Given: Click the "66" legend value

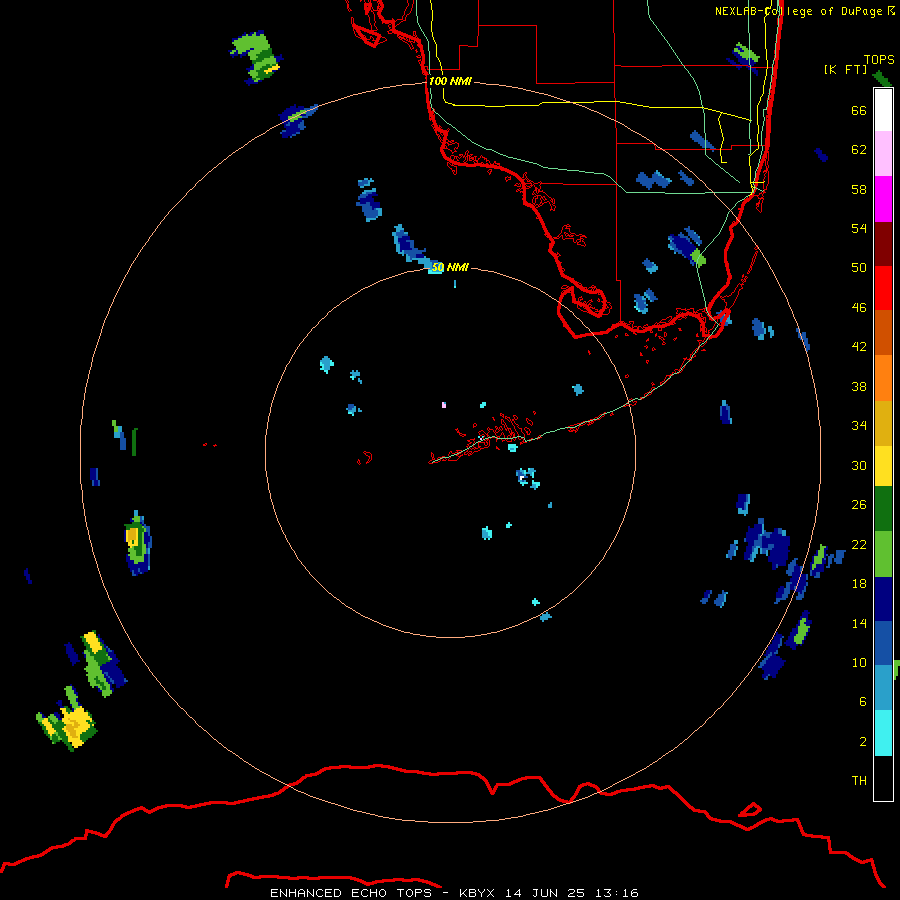Looking at the screenshot, I should tap(859, 110).
